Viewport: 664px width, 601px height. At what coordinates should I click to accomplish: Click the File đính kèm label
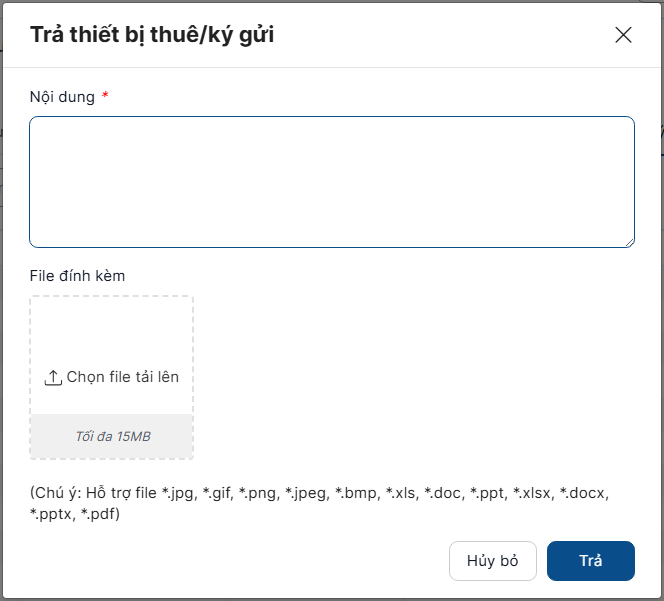(x=77, y=275)
